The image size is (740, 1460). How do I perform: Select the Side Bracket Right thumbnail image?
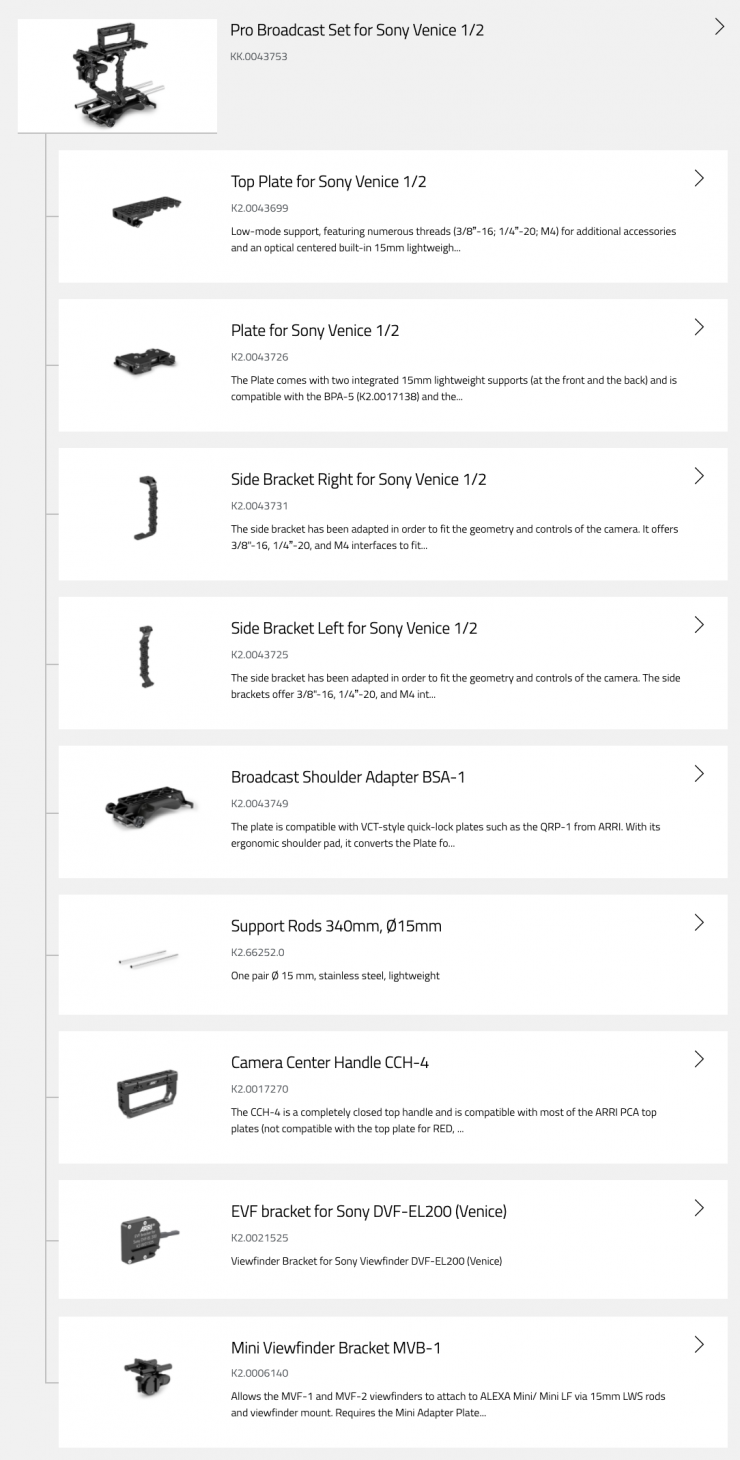point(146,510)
